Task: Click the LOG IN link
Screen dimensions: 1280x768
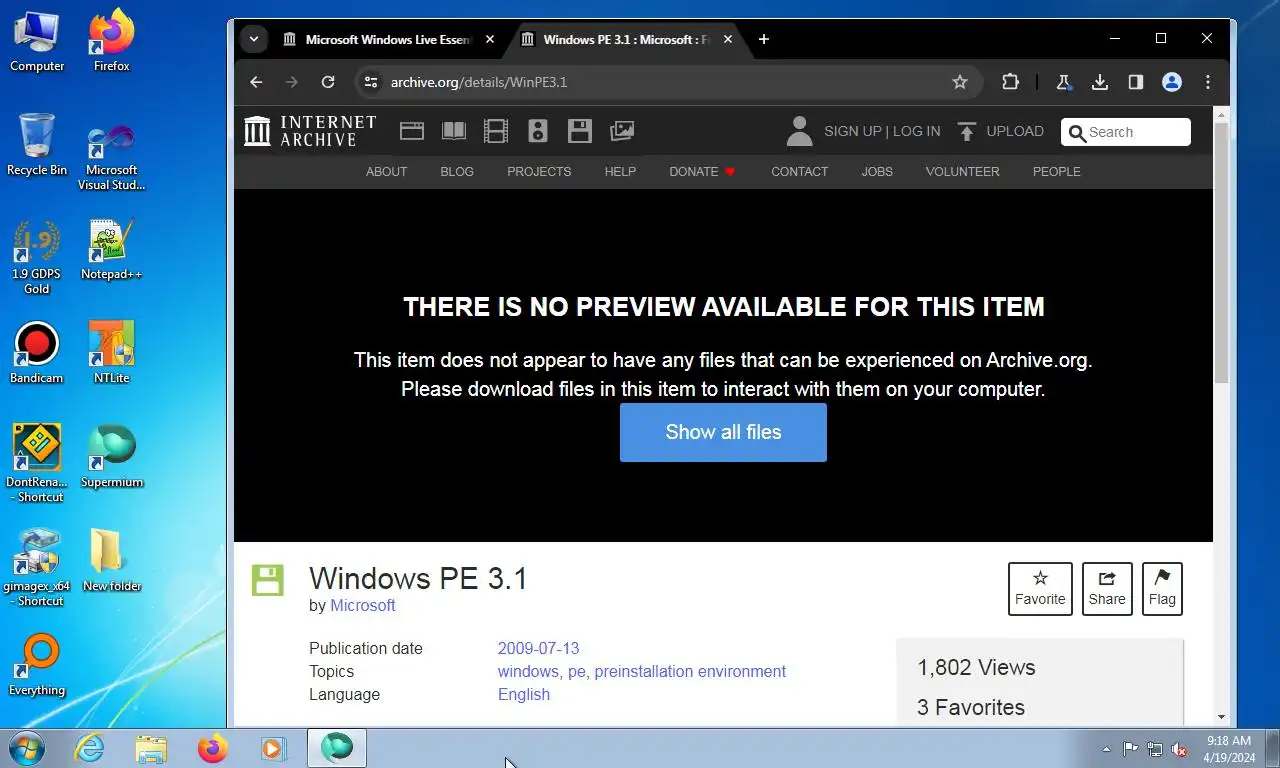Action: [916, 131]
